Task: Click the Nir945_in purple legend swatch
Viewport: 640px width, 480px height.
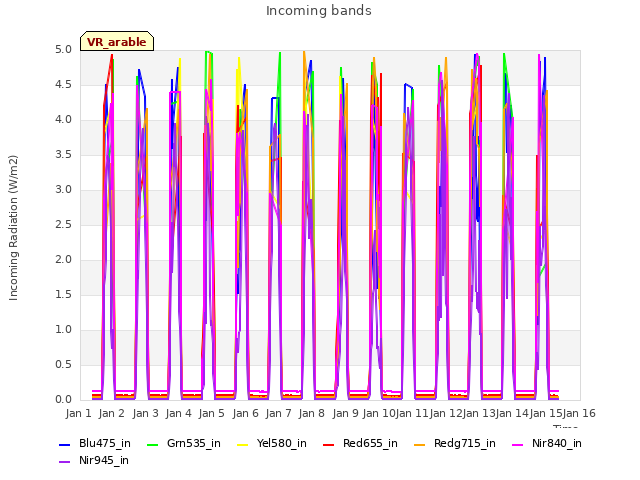Action: [x=64, y=462]
